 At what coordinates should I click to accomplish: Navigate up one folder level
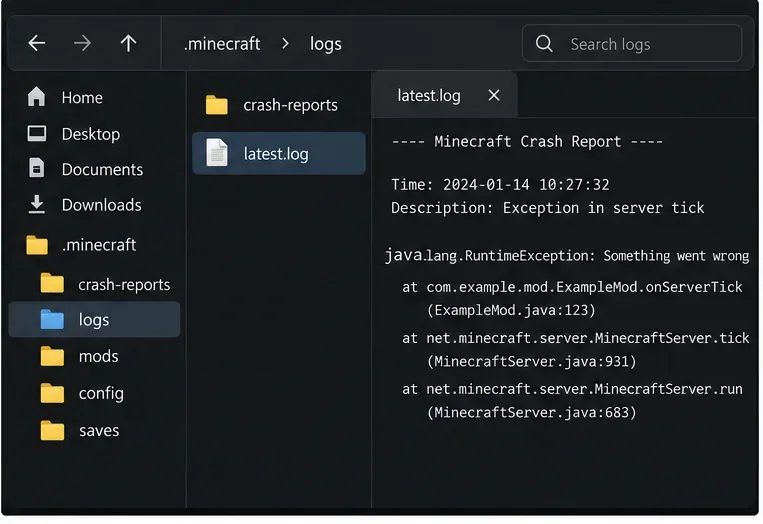click(x=128, y=43)
